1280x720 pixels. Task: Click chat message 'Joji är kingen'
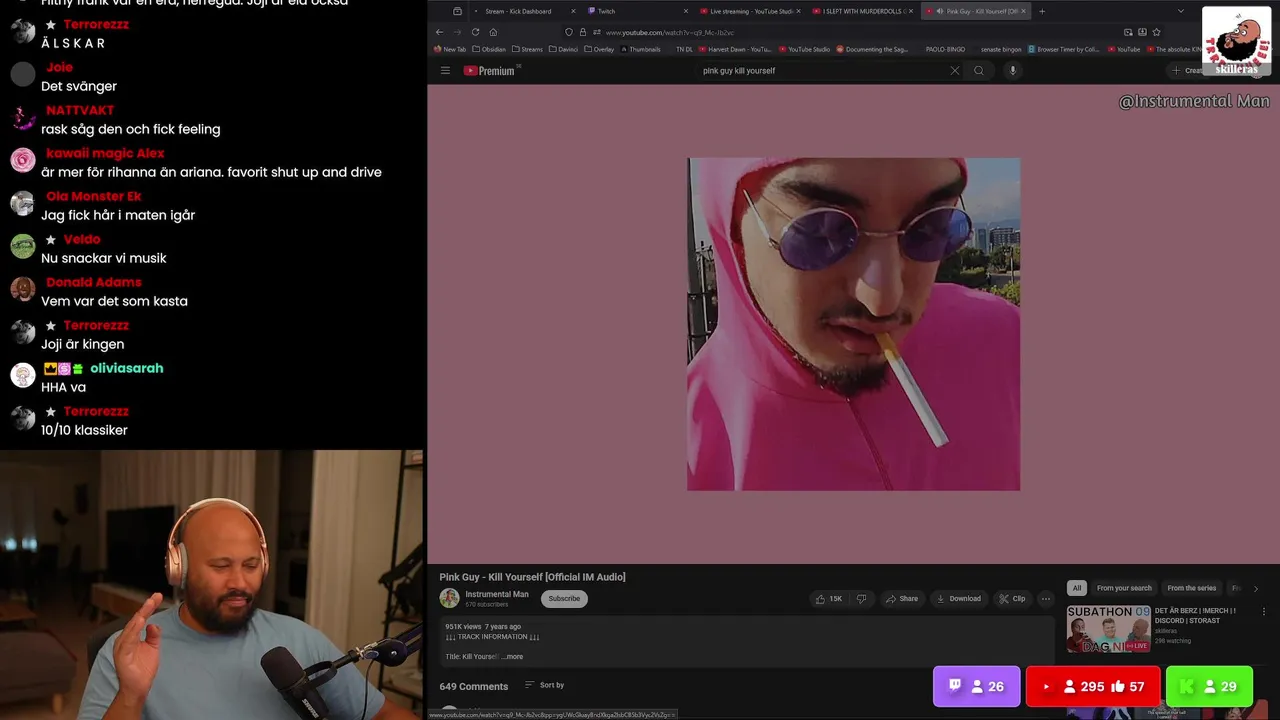pos(83,344)
